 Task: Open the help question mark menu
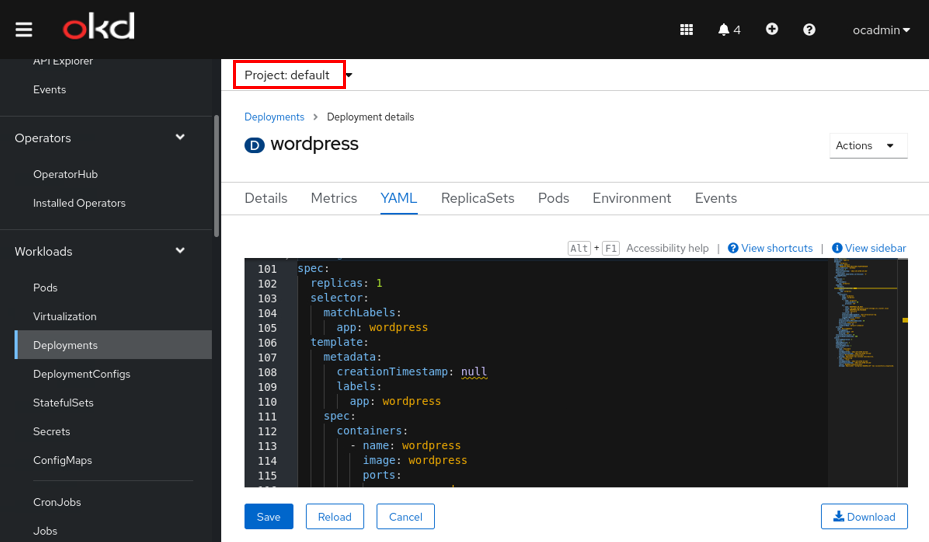[x=809, y=30]
